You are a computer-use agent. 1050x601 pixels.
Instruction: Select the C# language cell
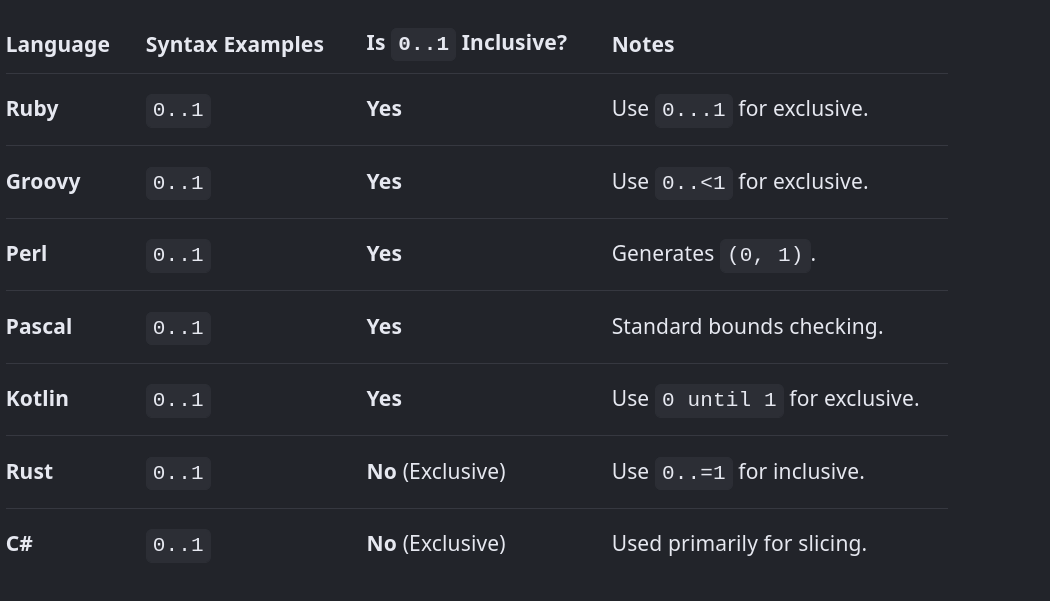click(19, 543)
